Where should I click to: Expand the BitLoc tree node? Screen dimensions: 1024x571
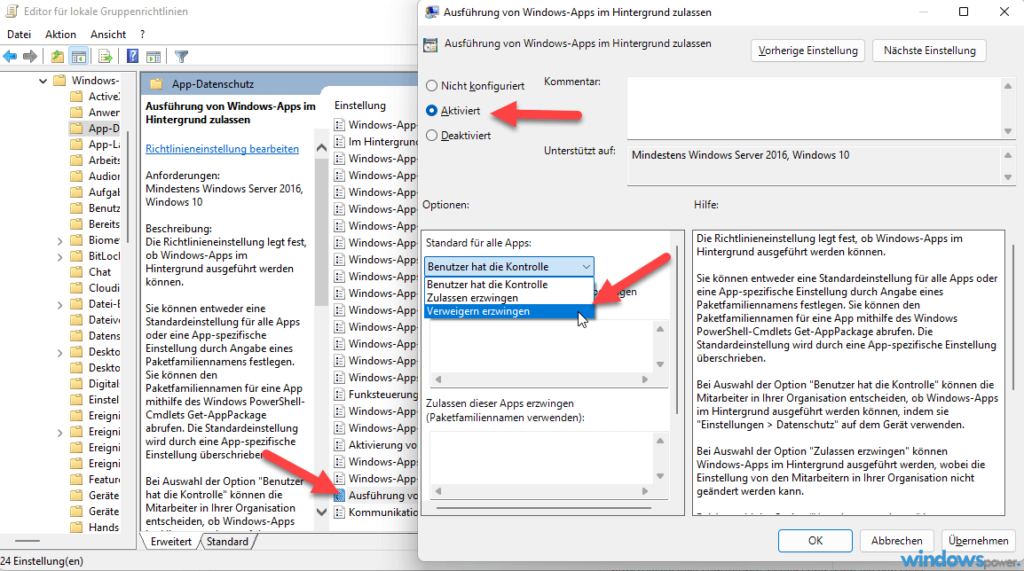pyautogui.click(x=59, y=257)
